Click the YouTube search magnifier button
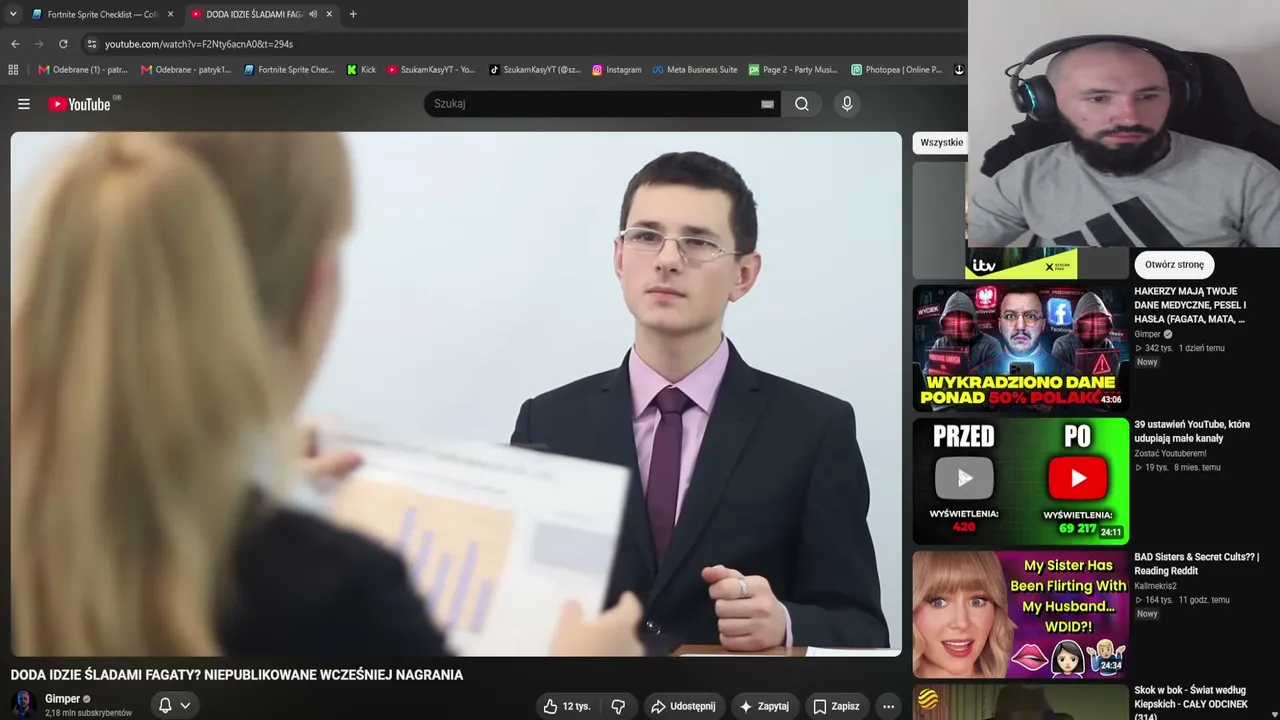This screenshot has height=720, width=1280. (802, 104)
